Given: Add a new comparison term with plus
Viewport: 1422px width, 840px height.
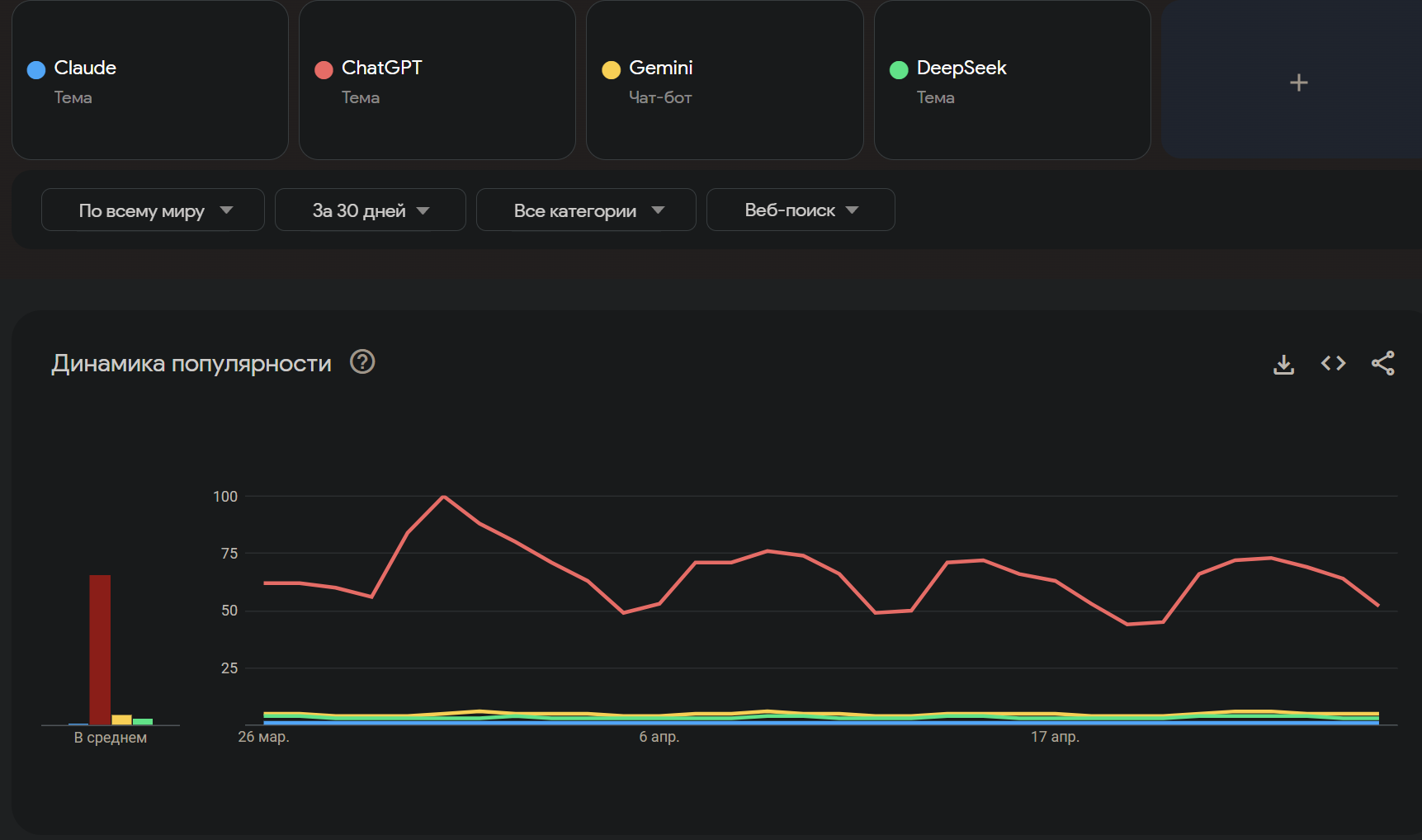Looking at the screenshot, I should [x=1298, y=83].
